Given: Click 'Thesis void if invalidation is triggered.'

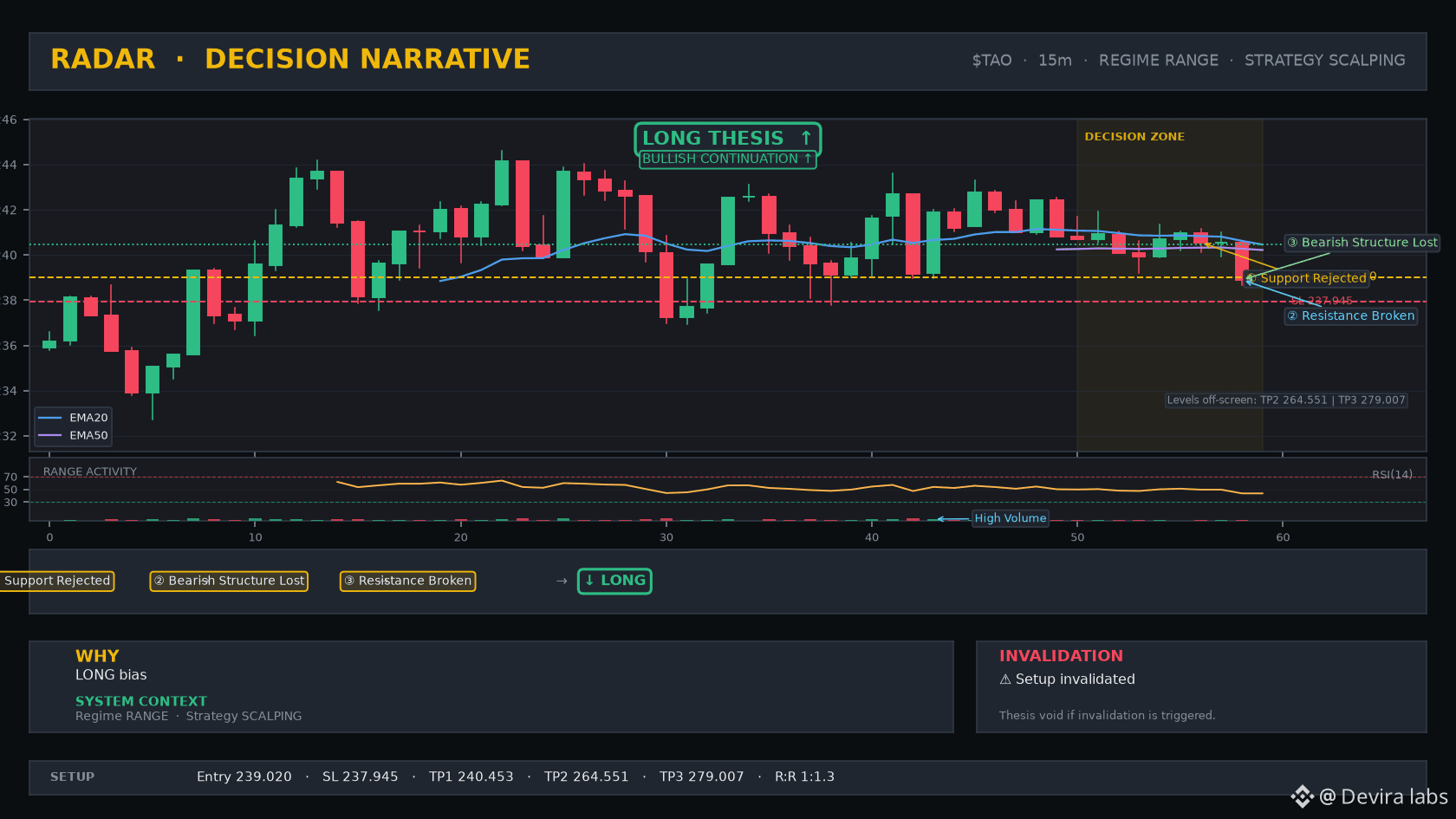Looking at the screenshot, I should (1108, 716).
